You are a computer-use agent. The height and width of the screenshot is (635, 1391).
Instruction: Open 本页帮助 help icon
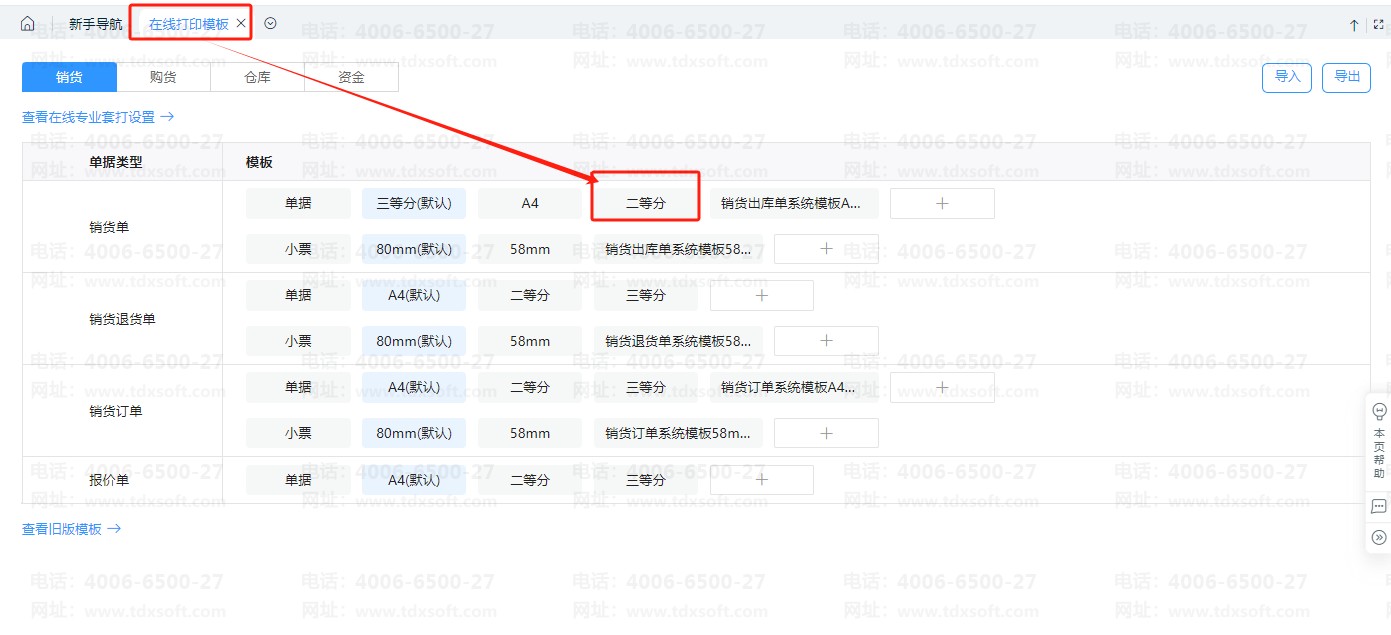point(1379,441)
